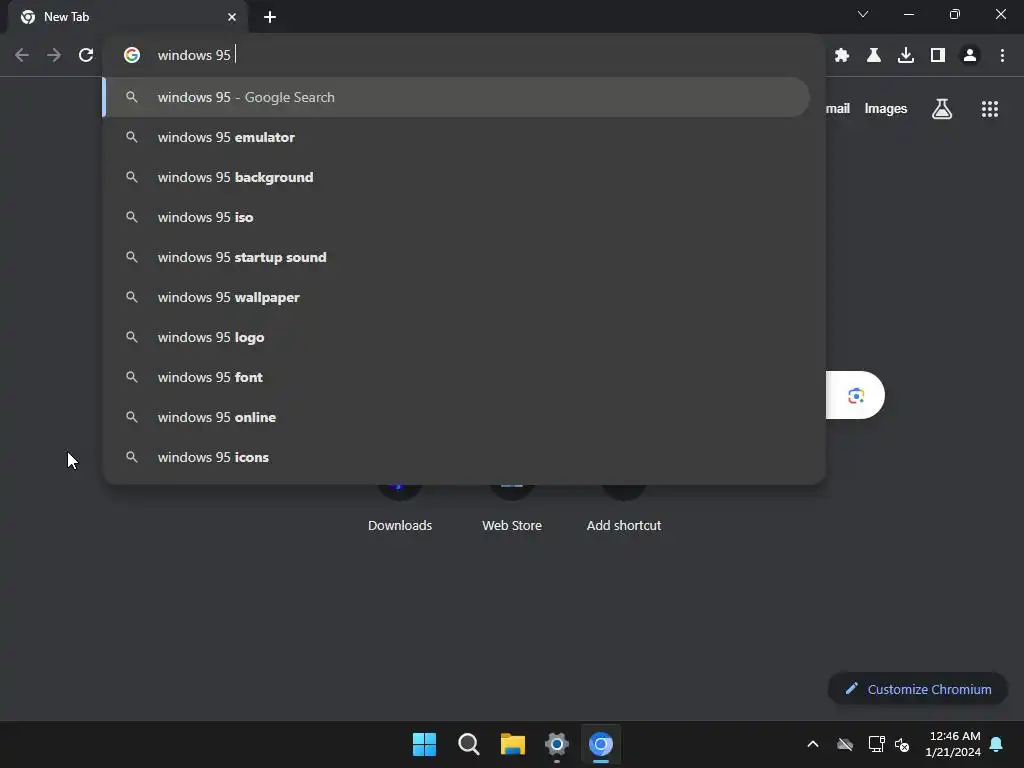Image resolution: width=1024 pixels, height=768 pixels.
Task: Open Search Labs flask beside Images
Action: pos(942,109)
